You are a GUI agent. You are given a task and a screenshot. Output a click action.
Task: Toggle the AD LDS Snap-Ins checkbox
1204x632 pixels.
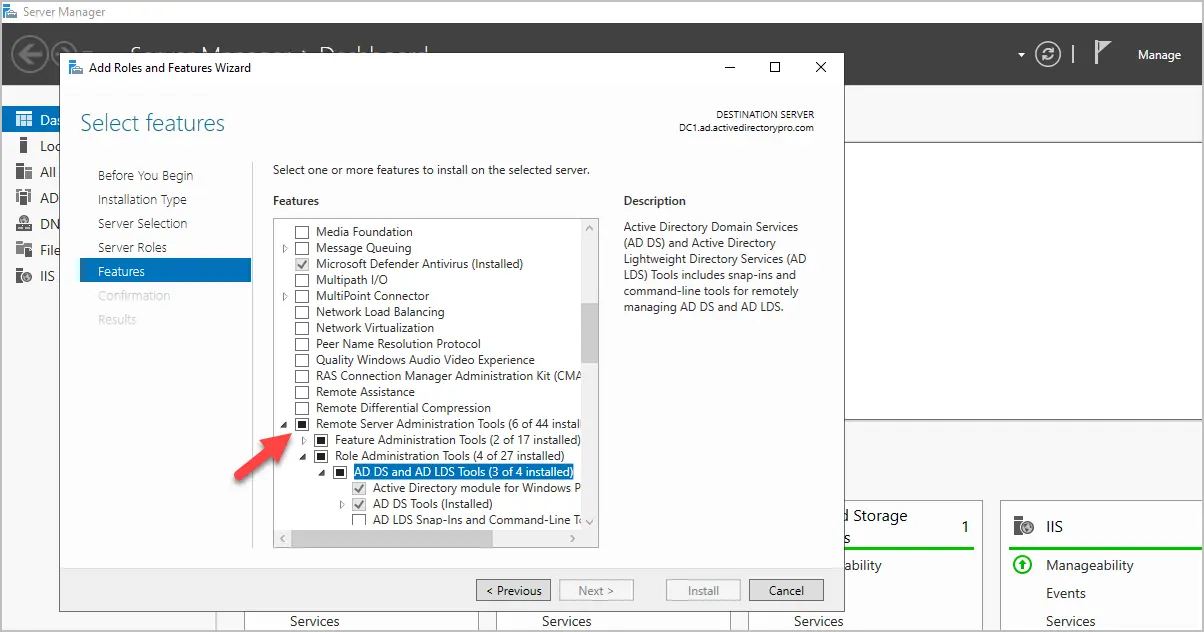click(x=359, y=520)
